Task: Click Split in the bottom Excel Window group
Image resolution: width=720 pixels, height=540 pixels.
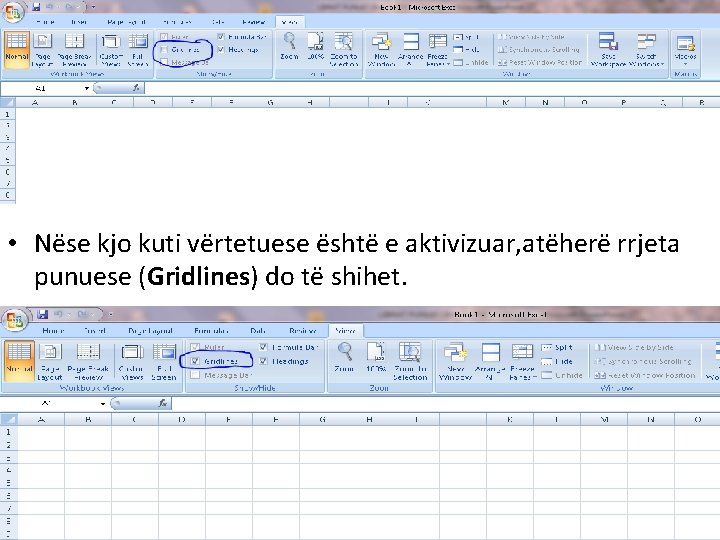Action: click(557, 348)
